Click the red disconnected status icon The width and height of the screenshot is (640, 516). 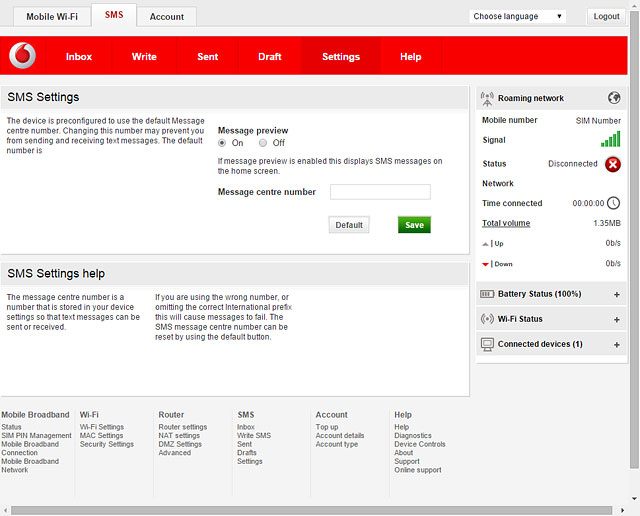tap(612, 164)
